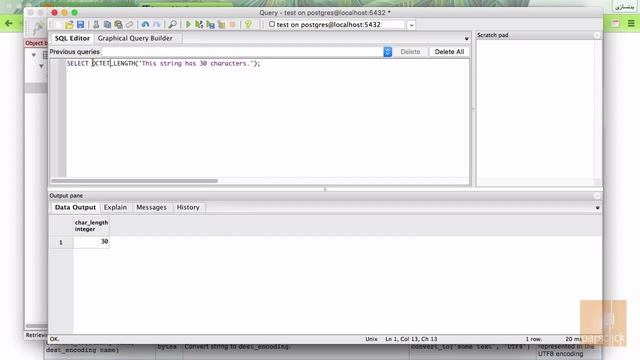Create a new query with the blank page icon
The height and width of the screenshot is (360, 640).
[x=58, y=24]
